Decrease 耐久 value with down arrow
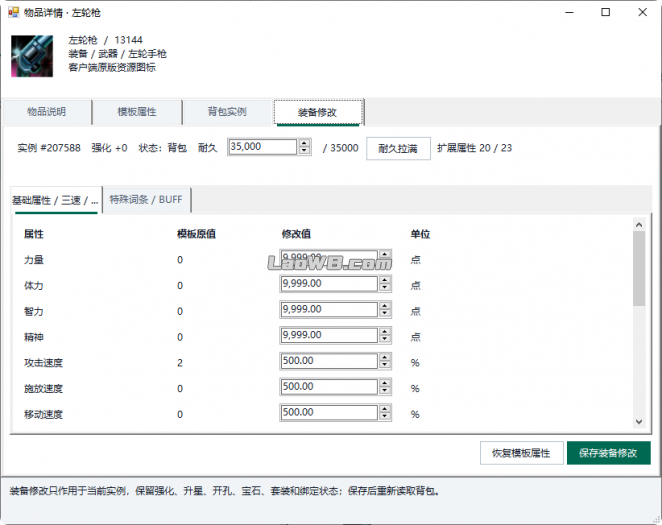Viewport: 662px width, 525px height. [304, 151]
